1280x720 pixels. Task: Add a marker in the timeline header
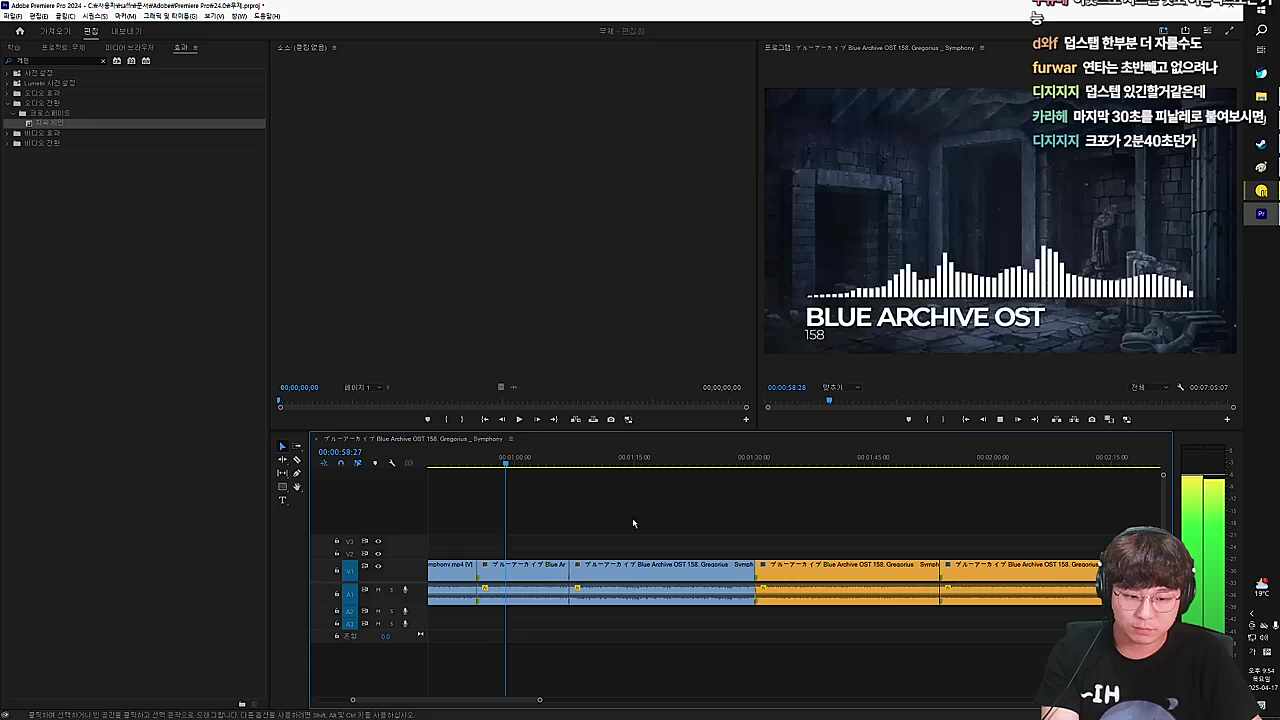[x=375, y=463]
